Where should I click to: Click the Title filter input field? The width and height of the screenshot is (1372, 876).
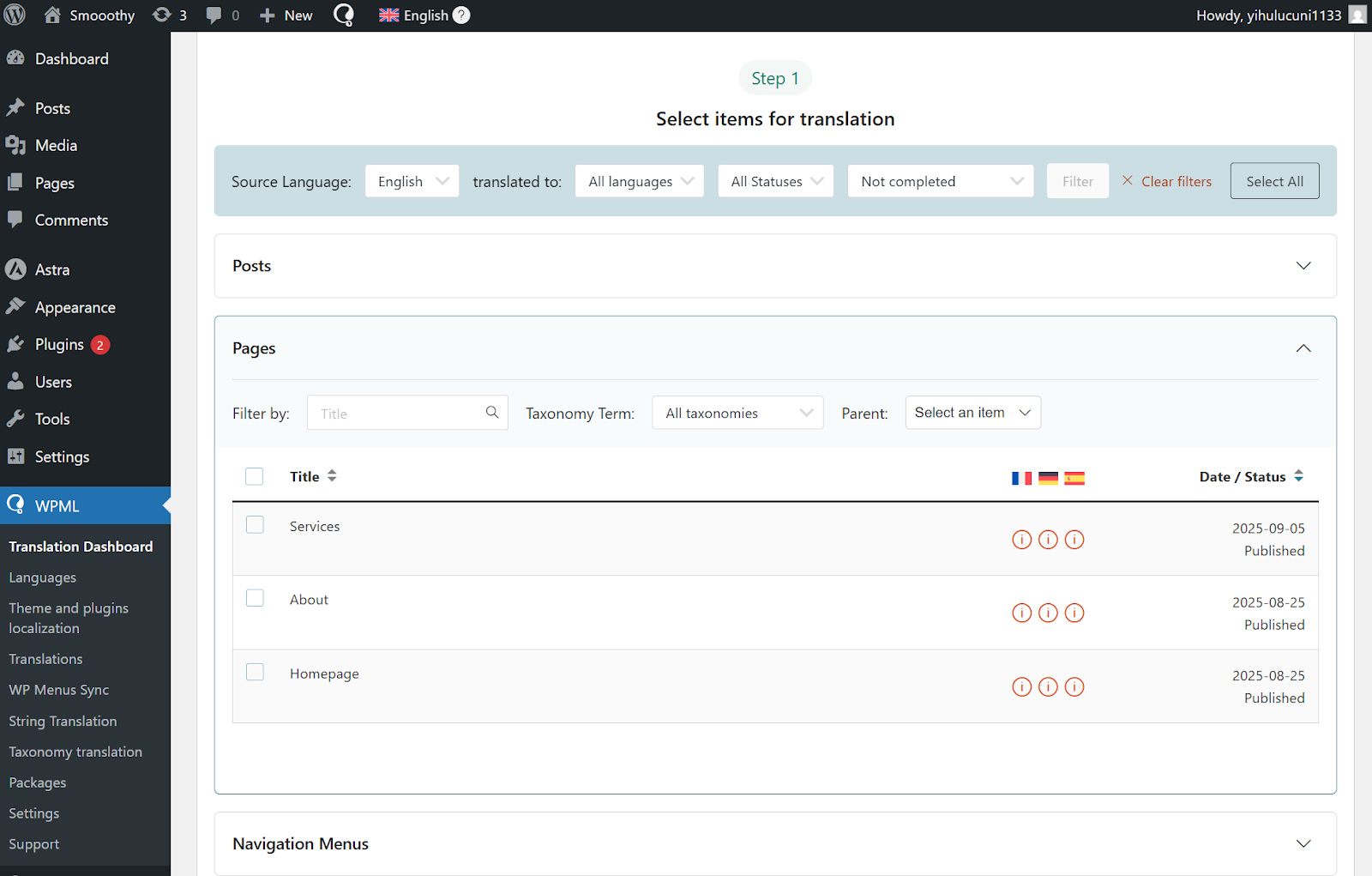point(407,413)
